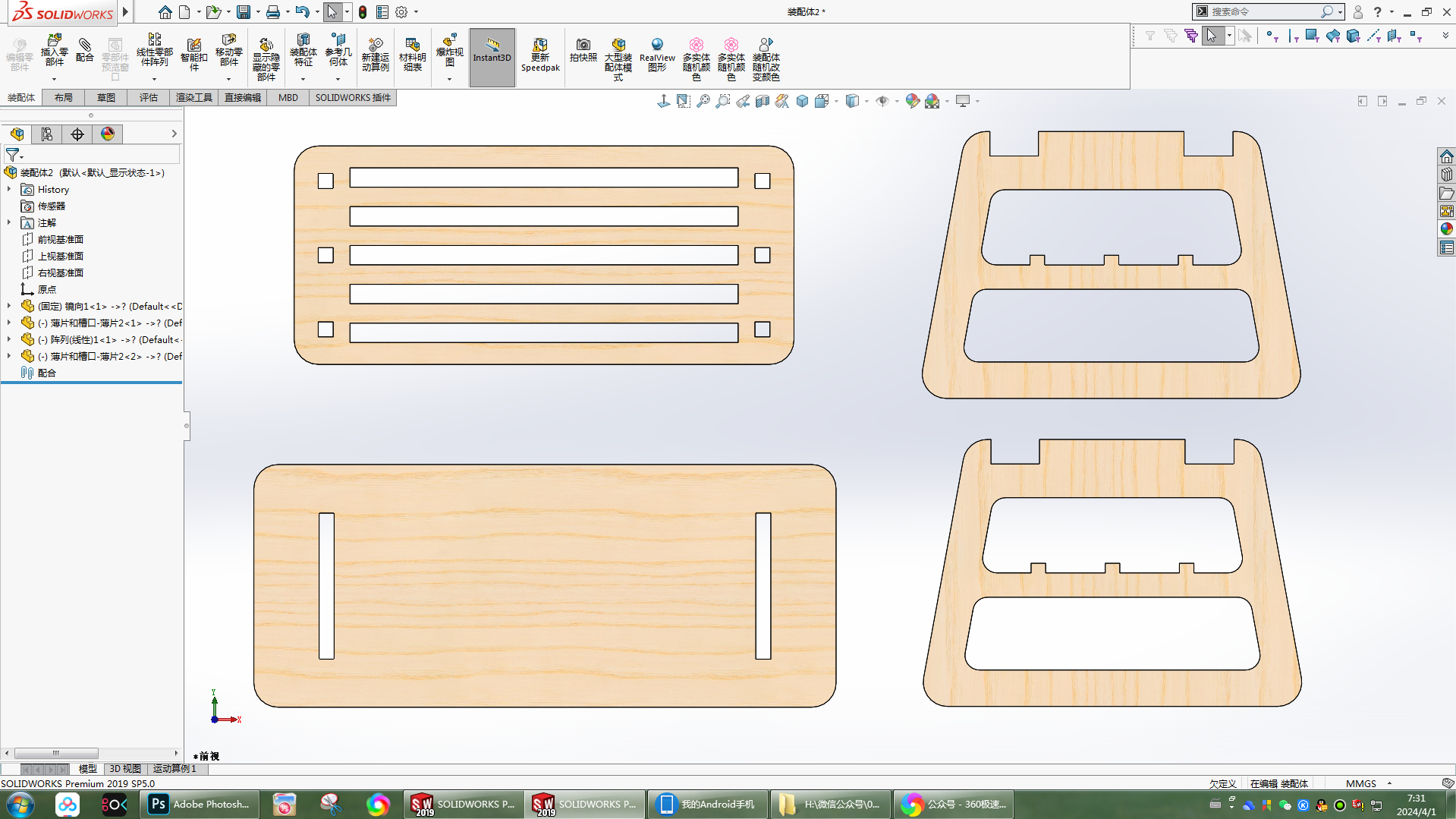Click the 3D 视图 bottom tab
This screenshot has width=1456, height=819.
[x=125, y=769]
